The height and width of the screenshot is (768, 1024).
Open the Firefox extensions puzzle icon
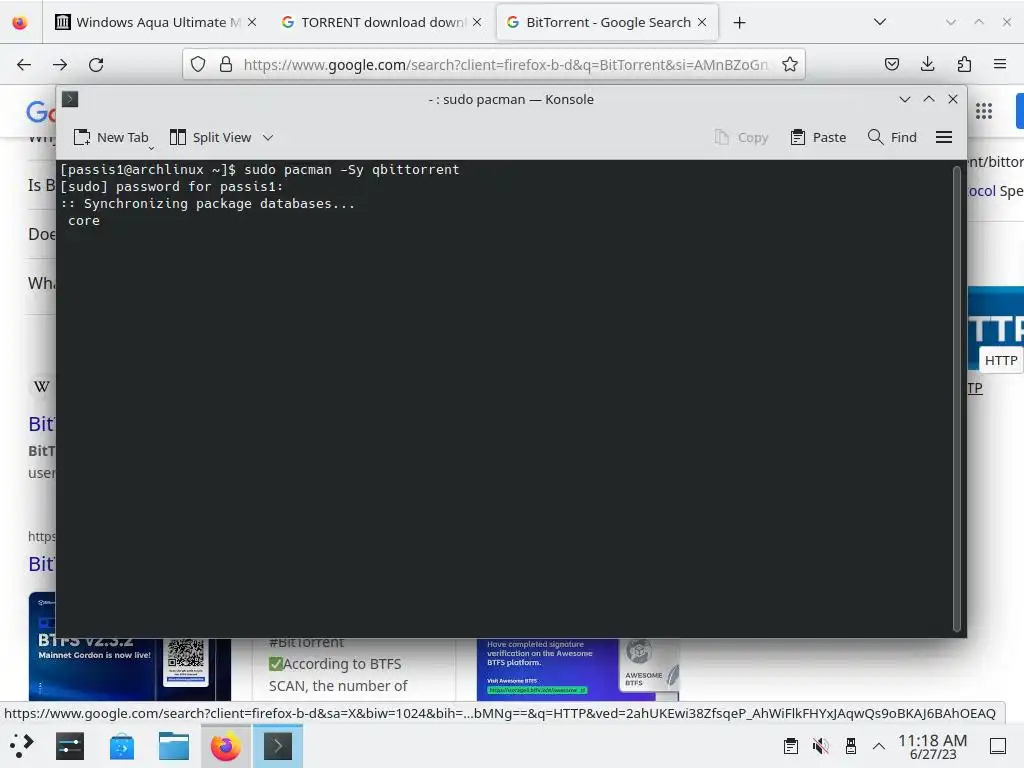tap(964, 64)
